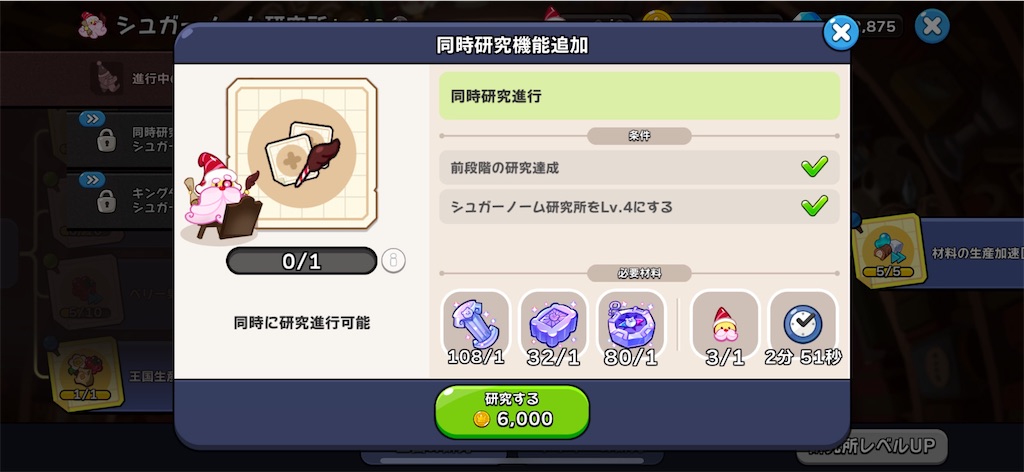The image size is (1024, 472).
Task: Click the checkmark for 前段階の研究達成
Action: (814, 167)
